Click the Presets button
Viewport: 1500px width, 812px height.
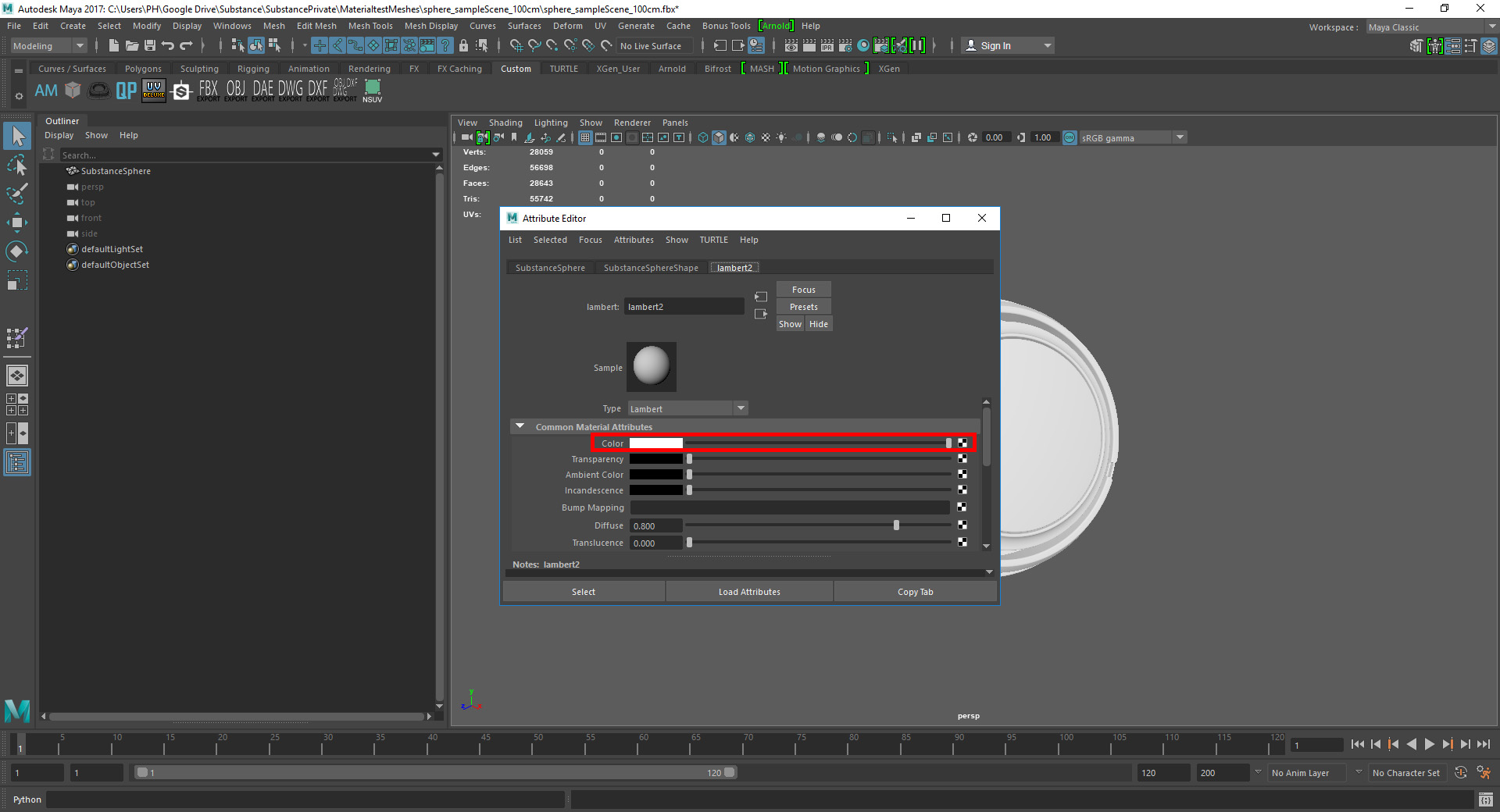coord(803,307)
